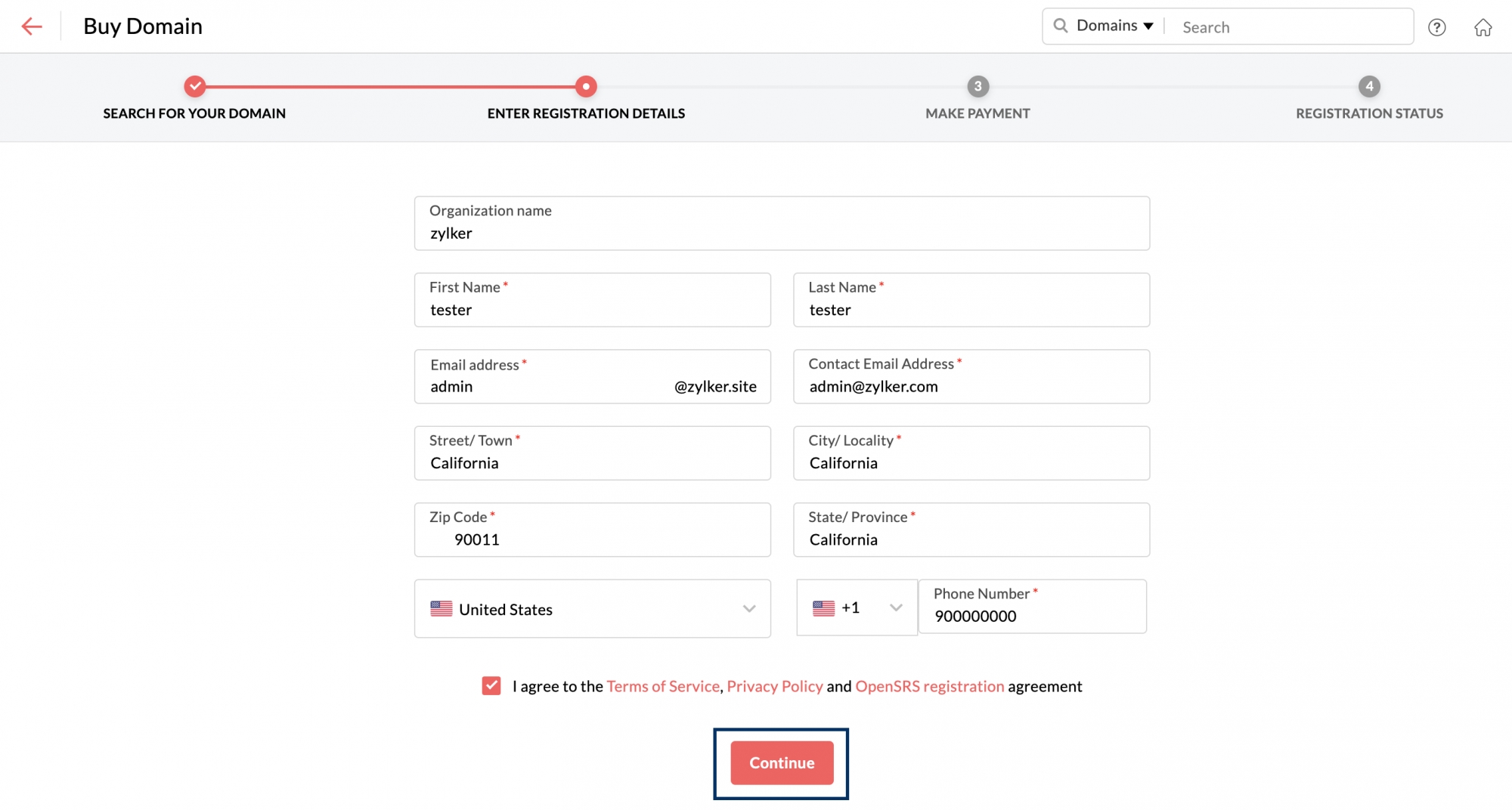This screenshot has height=810, width=1512.
Task: Click step 3 Make Payment circle
Action: (x=978, y=86)
